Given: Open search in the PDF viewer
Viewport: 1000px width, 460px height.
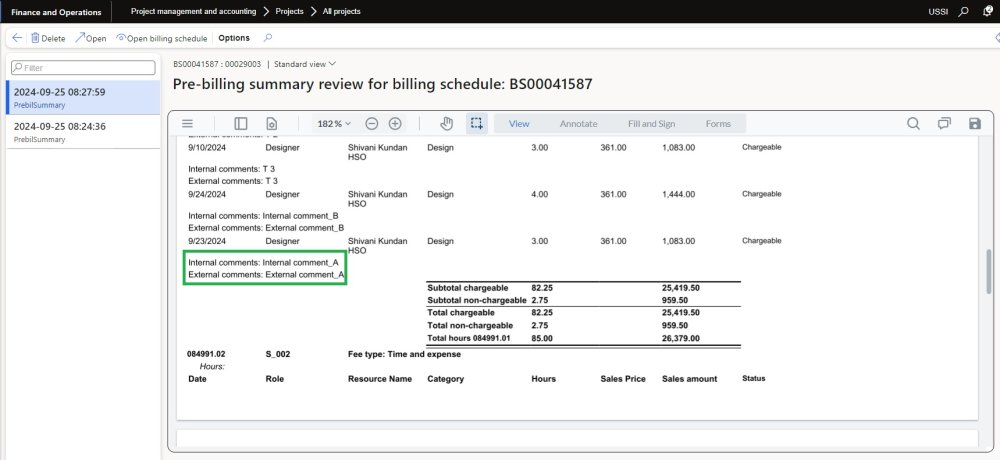Looking at the screenshot, I should [913, 123].
